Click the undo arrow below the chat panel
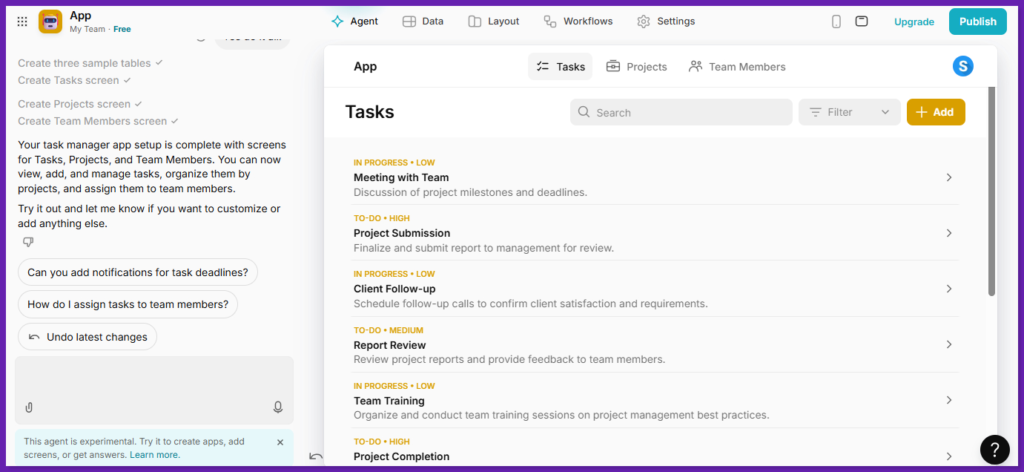Screen dimensions: 1024x472 click(316, 456)
